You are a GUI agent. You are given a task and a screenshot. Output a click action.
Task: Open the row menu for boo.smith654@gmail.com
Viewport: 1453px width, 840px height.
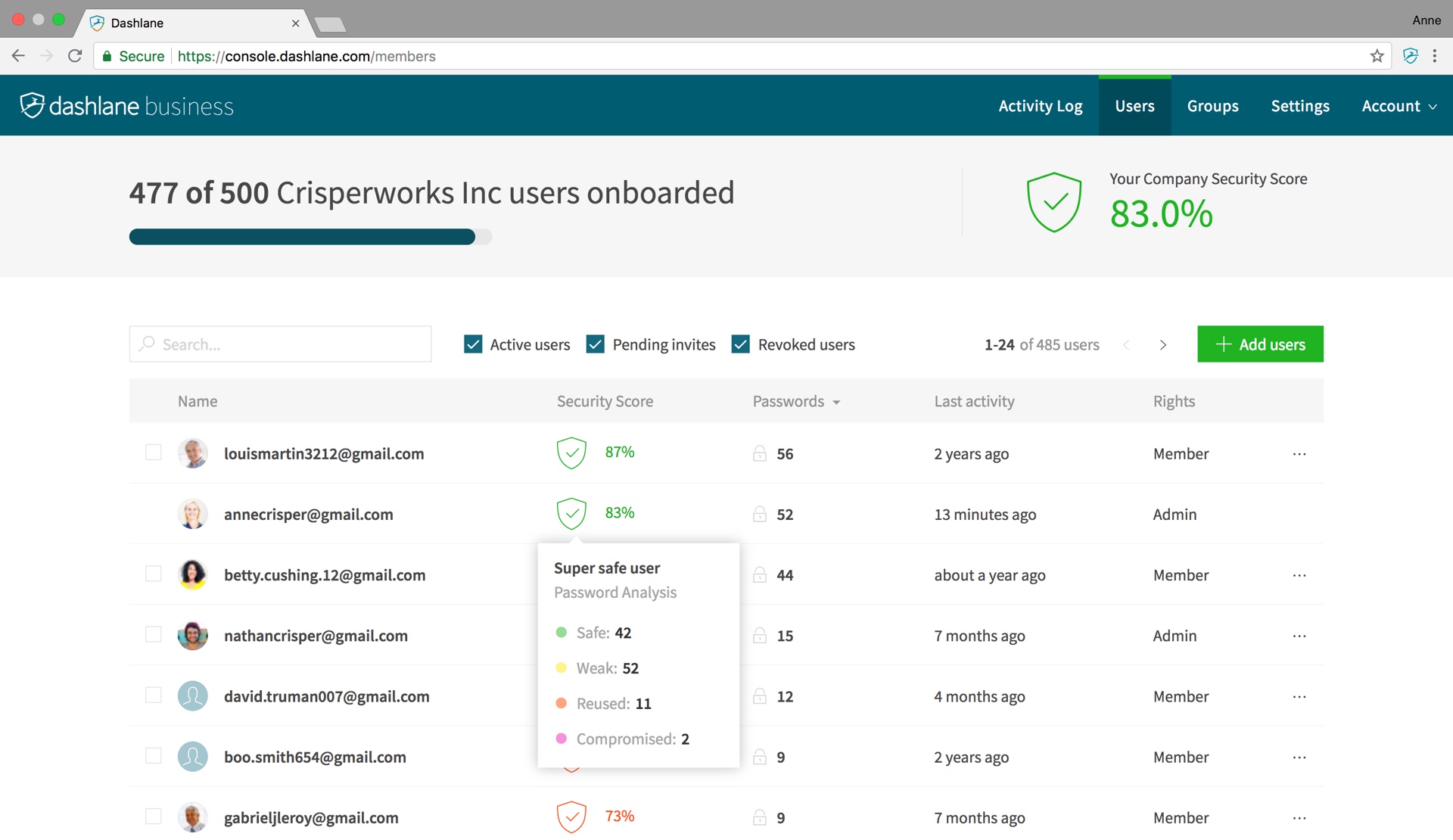(x=1299, y=758)
